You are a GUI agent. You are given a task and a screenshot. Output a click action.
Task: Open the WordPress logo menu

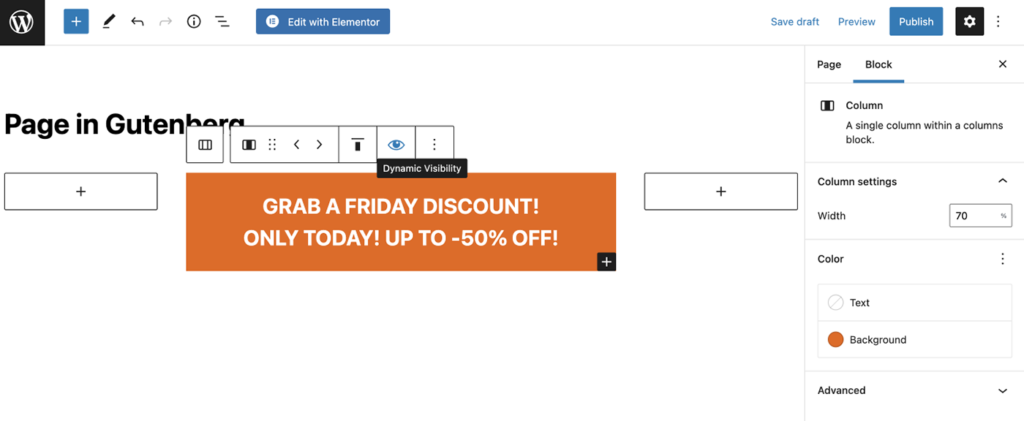pos(22,22)
